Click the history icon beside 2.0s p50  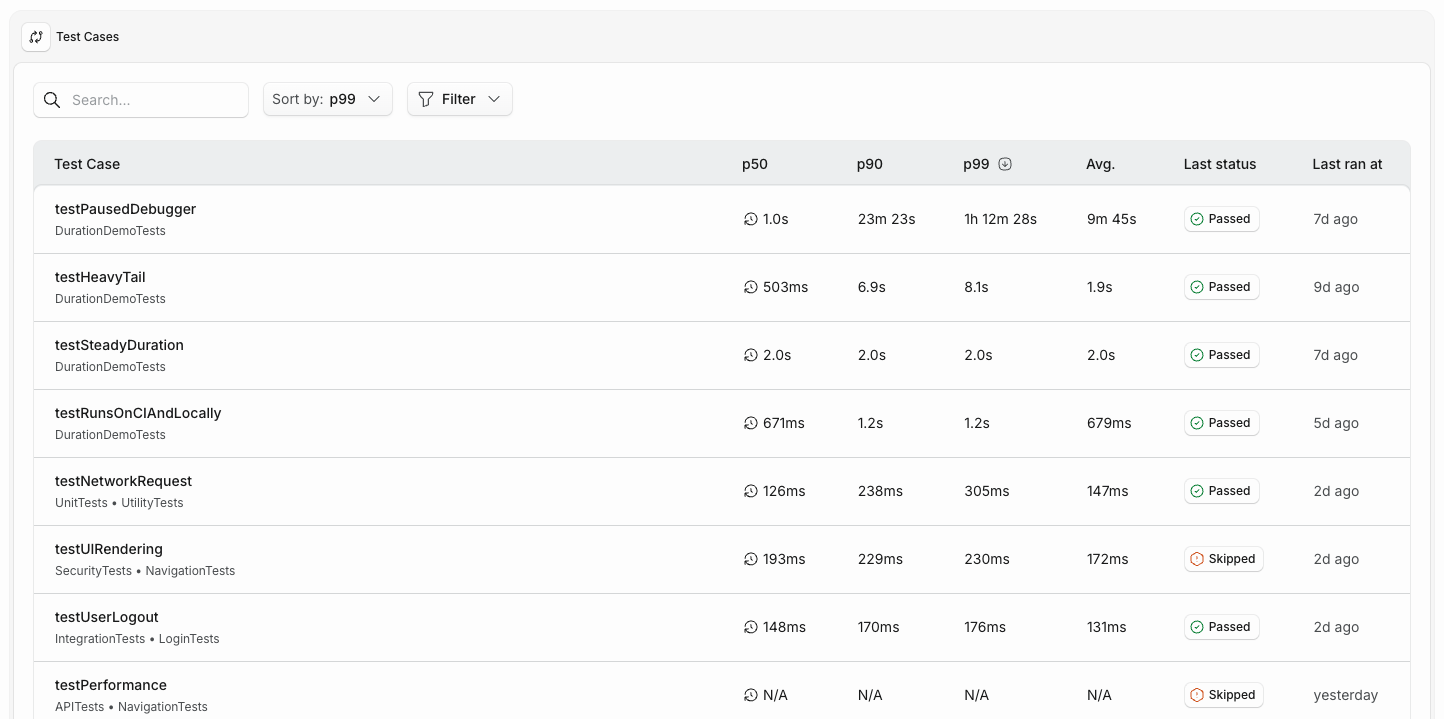(x=751, y=355)
